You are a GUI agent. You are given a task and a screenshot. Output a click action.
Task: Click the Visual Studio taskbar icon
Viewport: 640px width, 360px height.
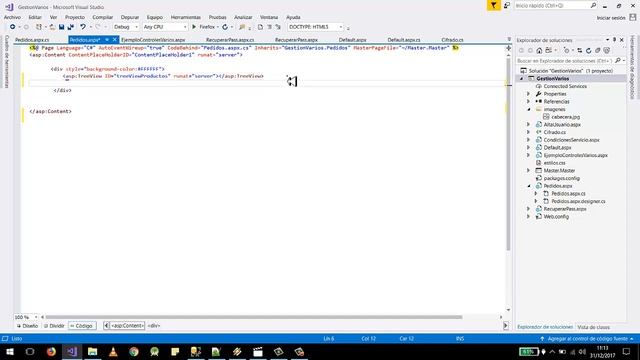pos(72,351)
